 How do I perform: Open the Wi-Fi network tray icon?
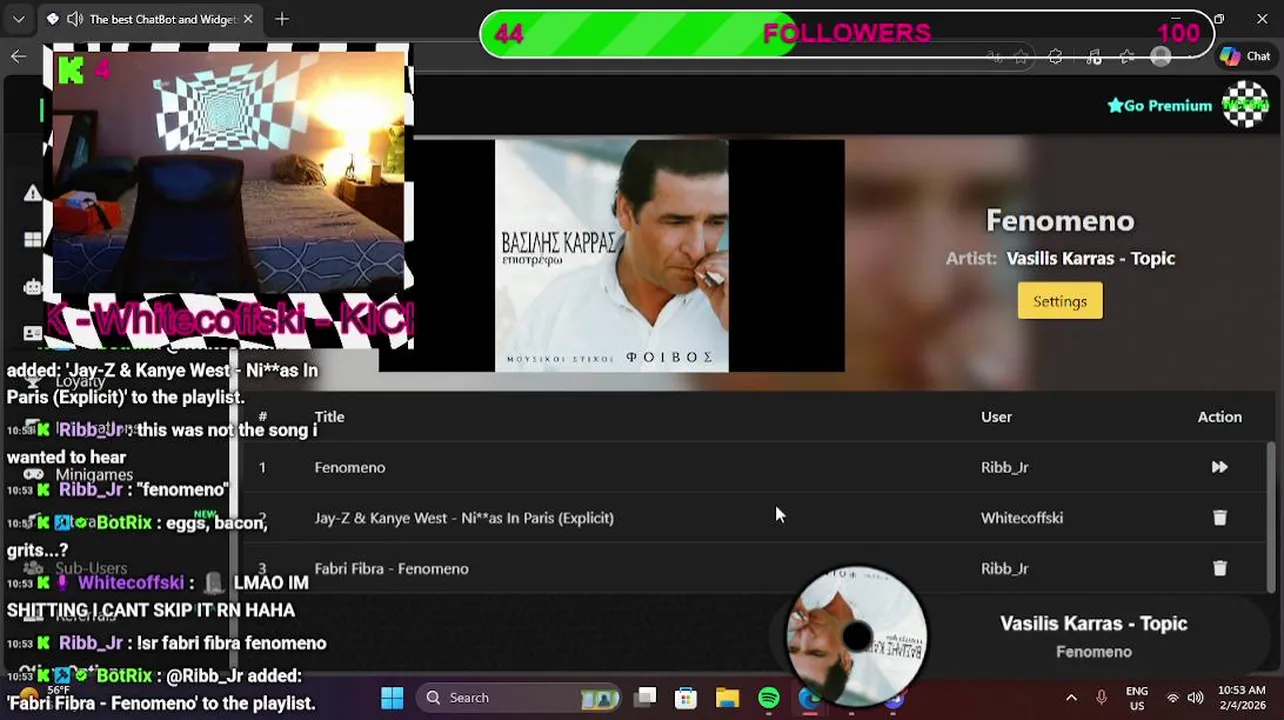coord(1173,697)
